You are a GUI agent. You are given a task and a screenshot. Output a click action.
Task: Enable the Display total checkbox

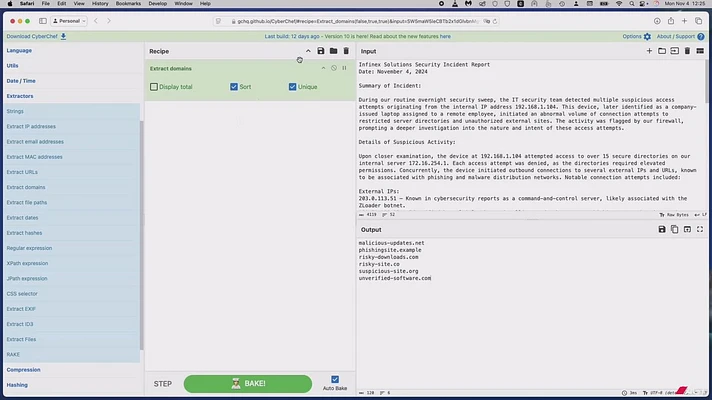[154, 87]
